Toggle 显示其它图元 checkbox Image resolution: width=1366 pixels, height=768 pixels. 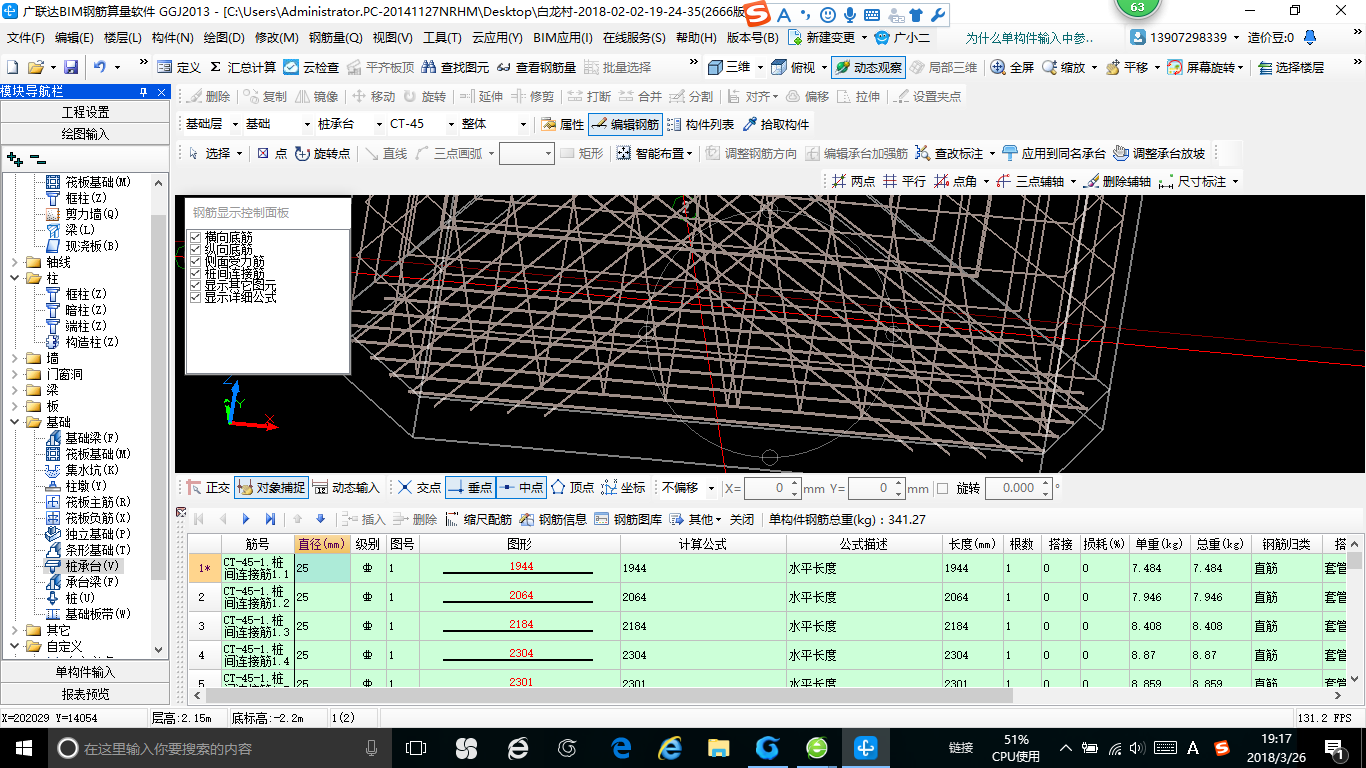196,285
